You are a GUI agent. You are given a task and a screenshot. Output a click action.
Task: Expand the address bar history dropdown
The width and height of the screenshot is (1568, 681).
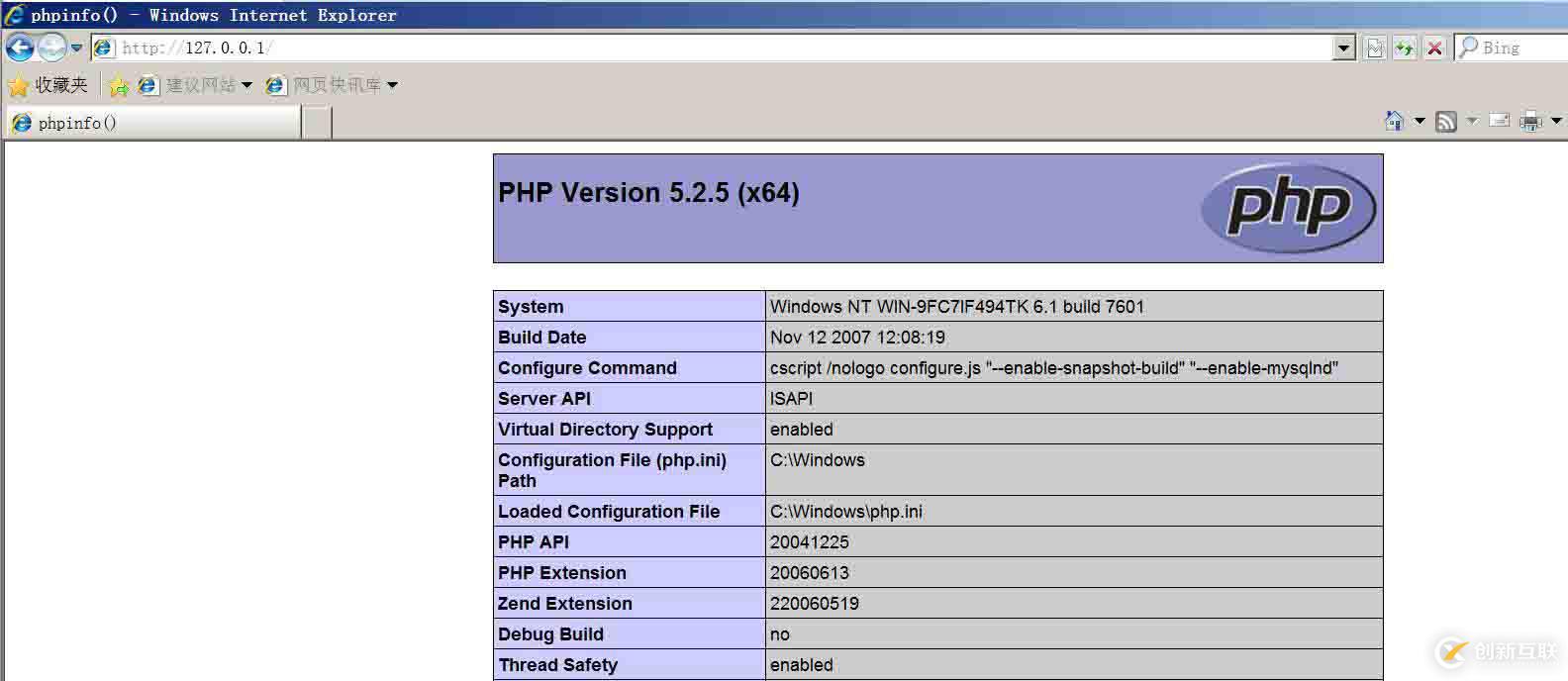(x=1343, y=48)
